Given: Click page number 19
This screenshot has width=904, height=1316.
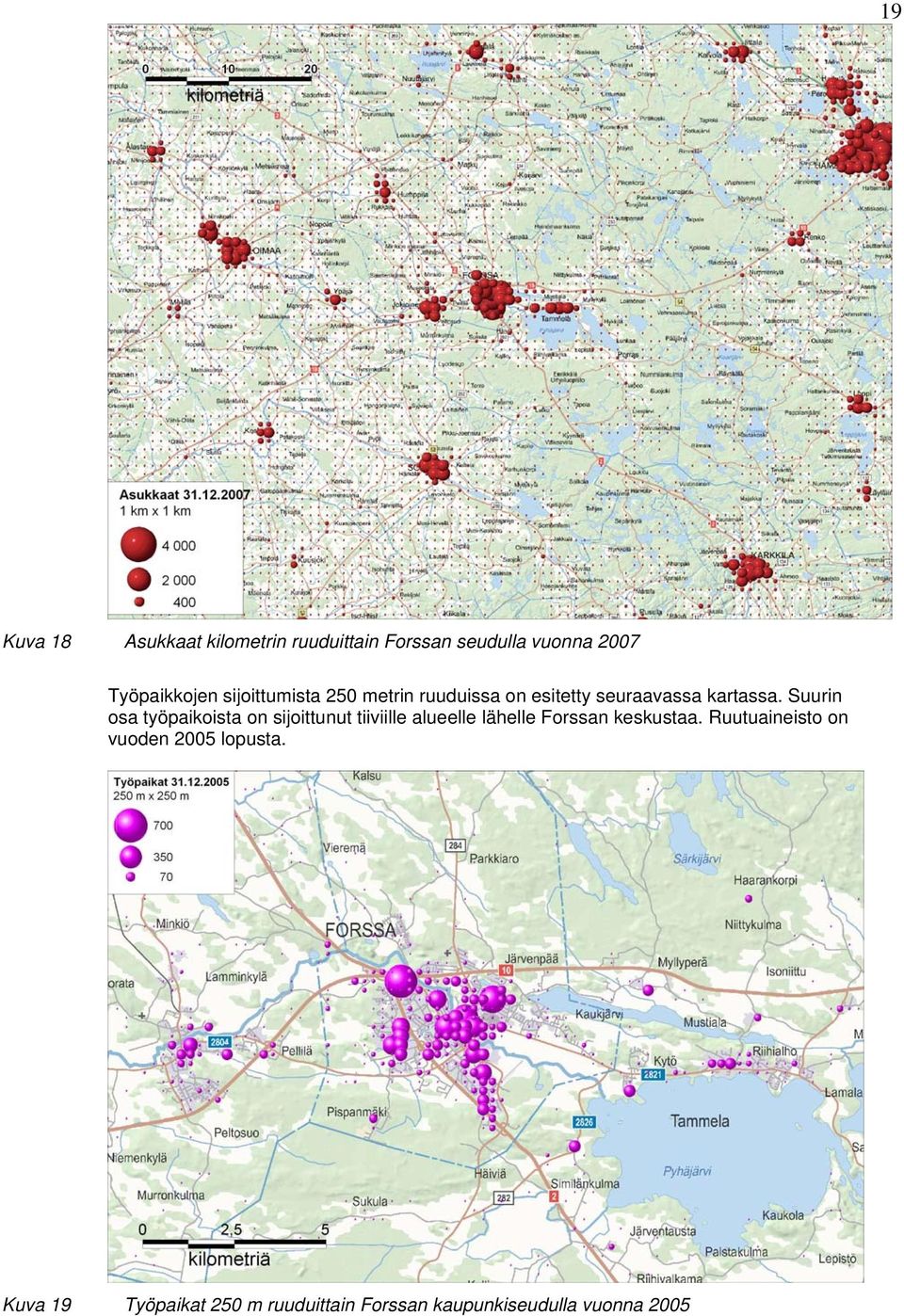Looking at the screenshot, I should (891, 11).
